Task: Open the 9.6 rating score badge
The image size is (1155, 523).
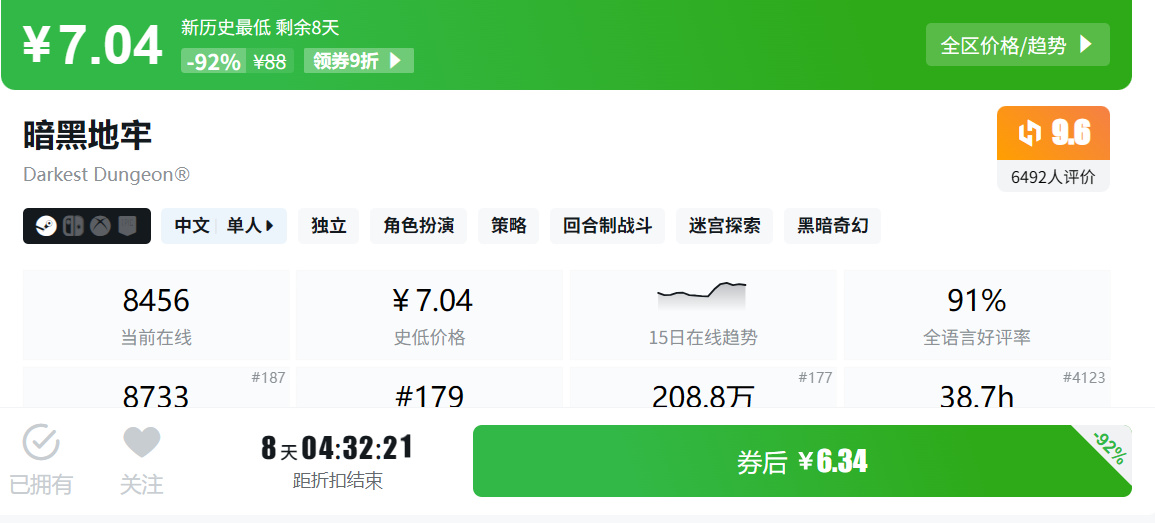Action: coord(1053,133)
